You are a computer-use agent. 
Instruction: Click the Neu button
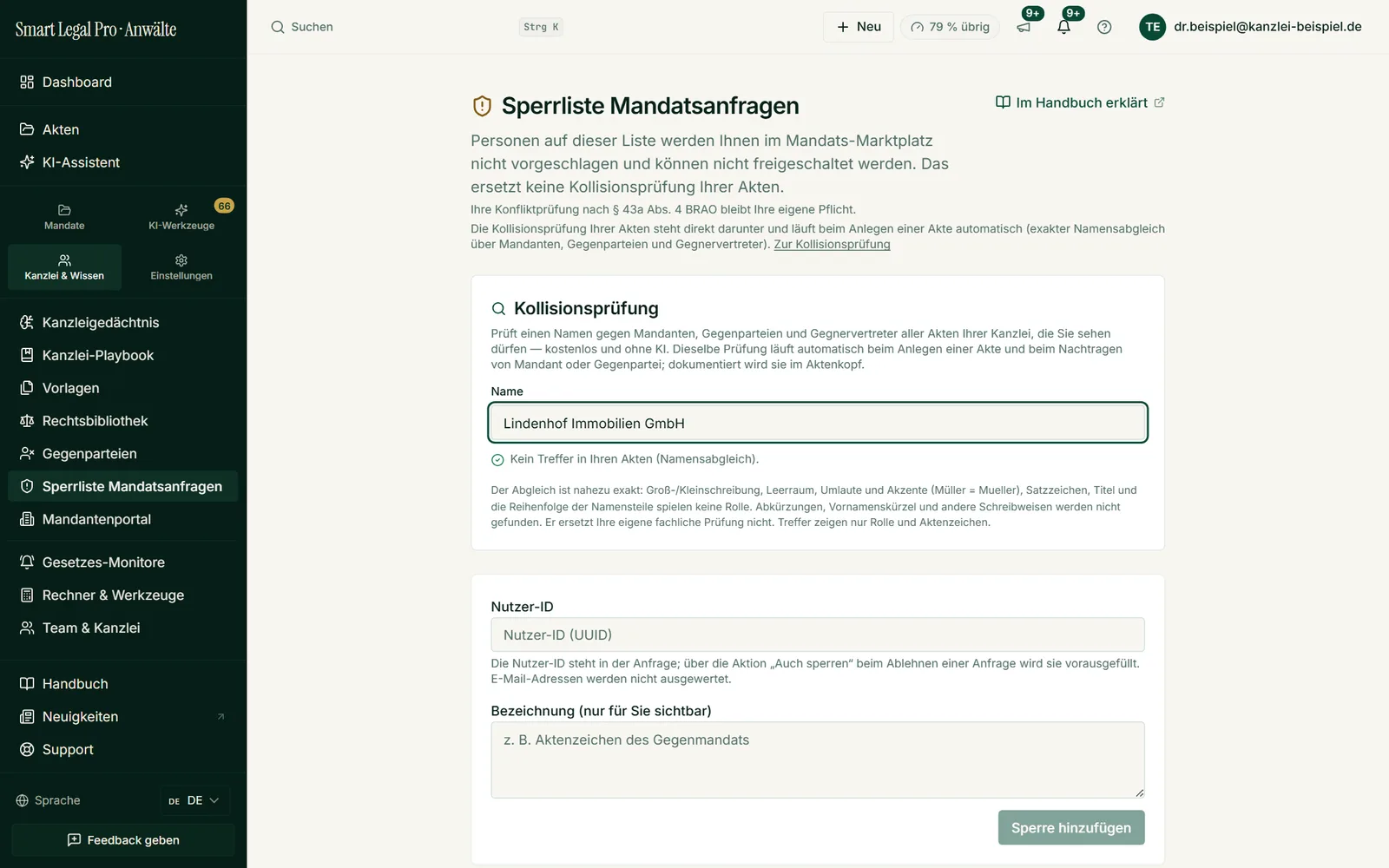(859, 27)
